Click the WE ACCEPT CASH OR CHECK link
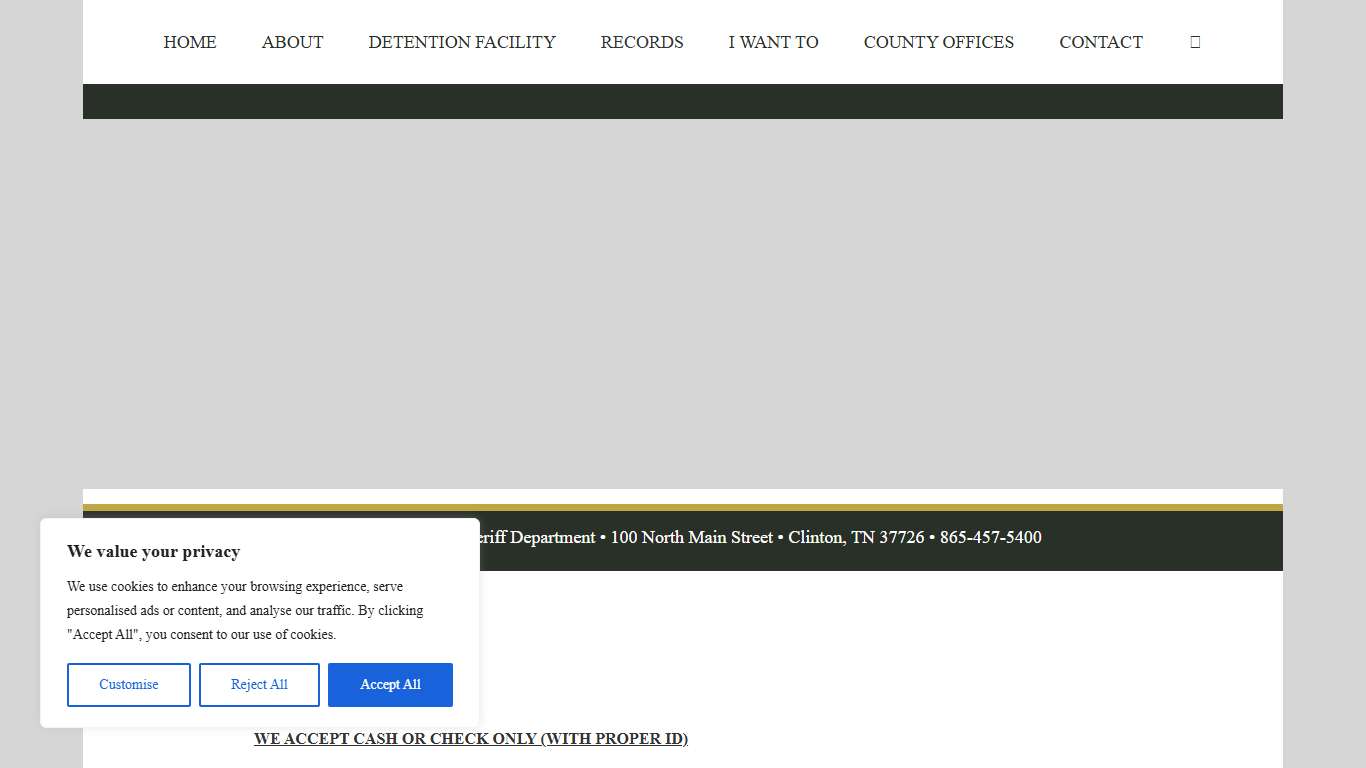Image resolution: width=1366 pixels, height=768 pixels. (470, 738)
